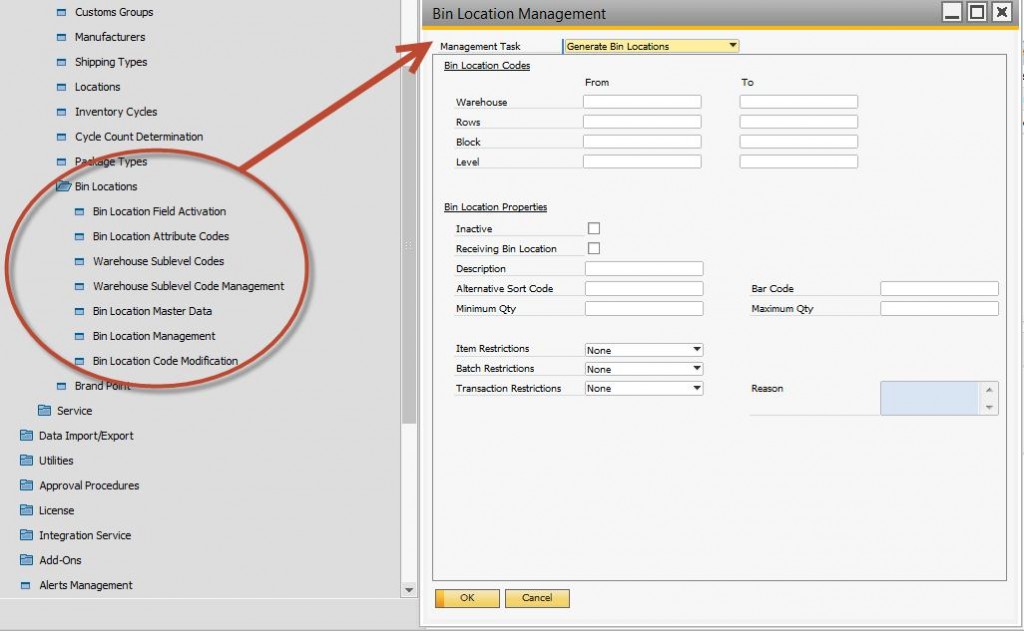The width and height of the screenshot is (1024, 632).
Task: Click the Bin Locations folder icon
Action: click(x=62, y=186)
